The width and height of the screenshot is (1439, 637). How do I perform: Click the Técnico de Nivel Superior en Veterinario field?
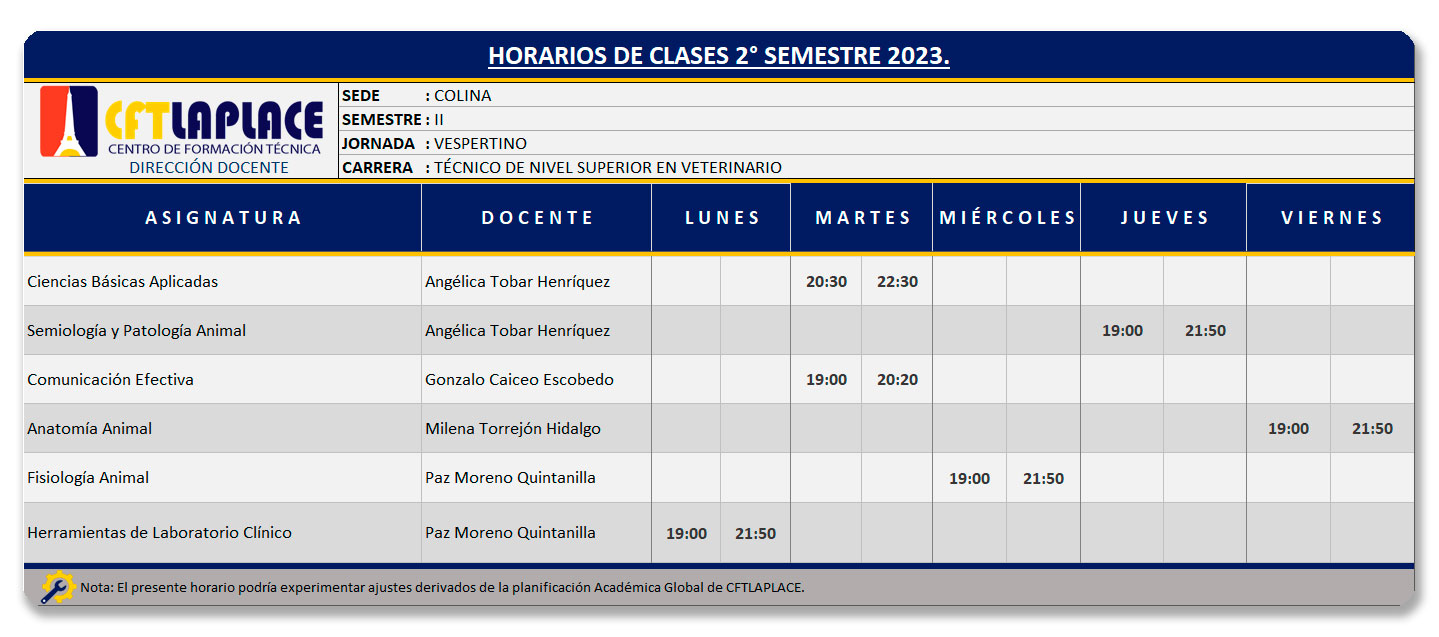click(877, 168)
